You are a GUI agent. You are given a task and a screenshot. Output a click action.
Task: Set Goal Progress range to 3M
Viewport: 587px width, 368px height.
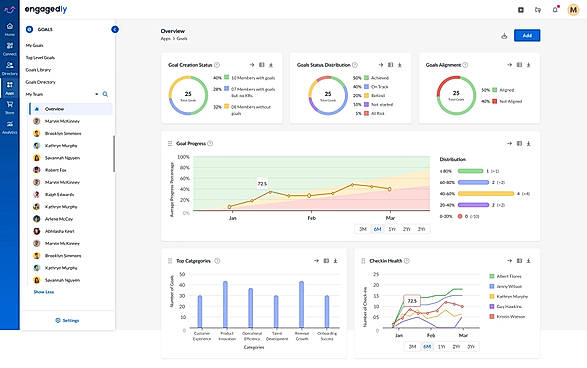[362, 229]
